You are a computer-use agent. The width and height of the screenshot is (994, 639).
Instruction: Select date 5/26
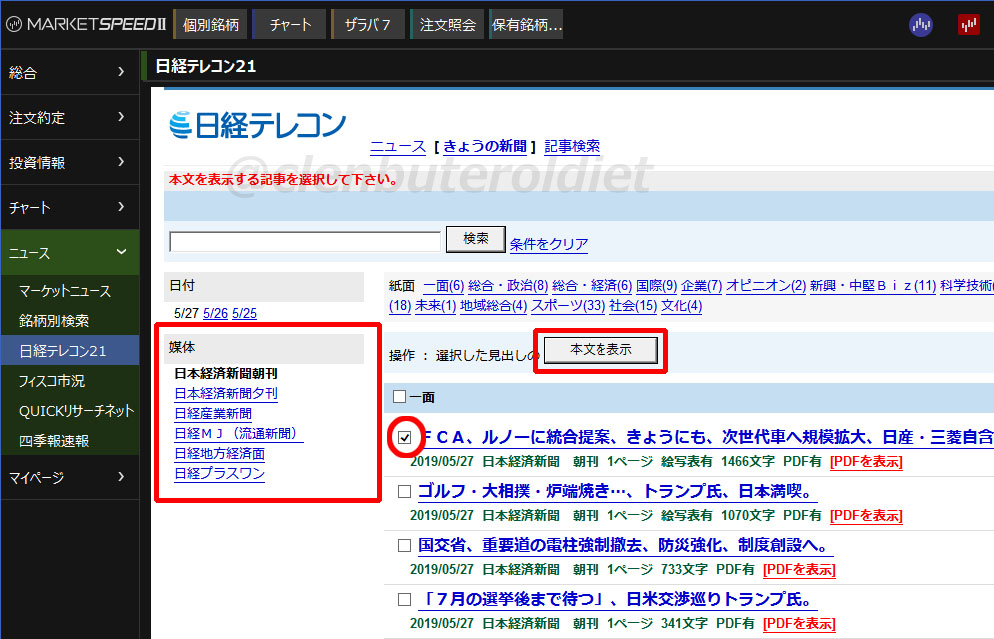tap(216, 313)
